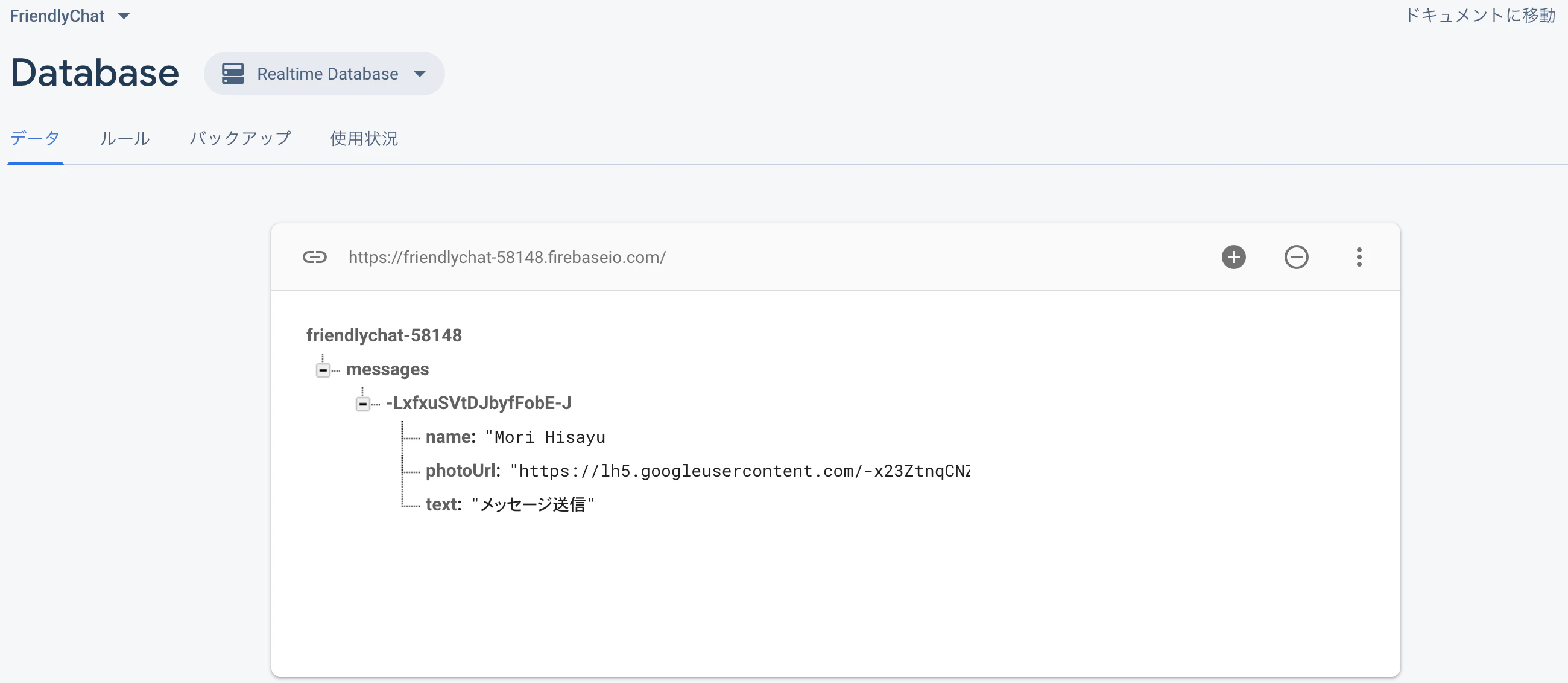The width and height of the screenshot is (1568, 683).
Task: Select the messages key label
Action: pyautogui.click(x=387, y=369)
